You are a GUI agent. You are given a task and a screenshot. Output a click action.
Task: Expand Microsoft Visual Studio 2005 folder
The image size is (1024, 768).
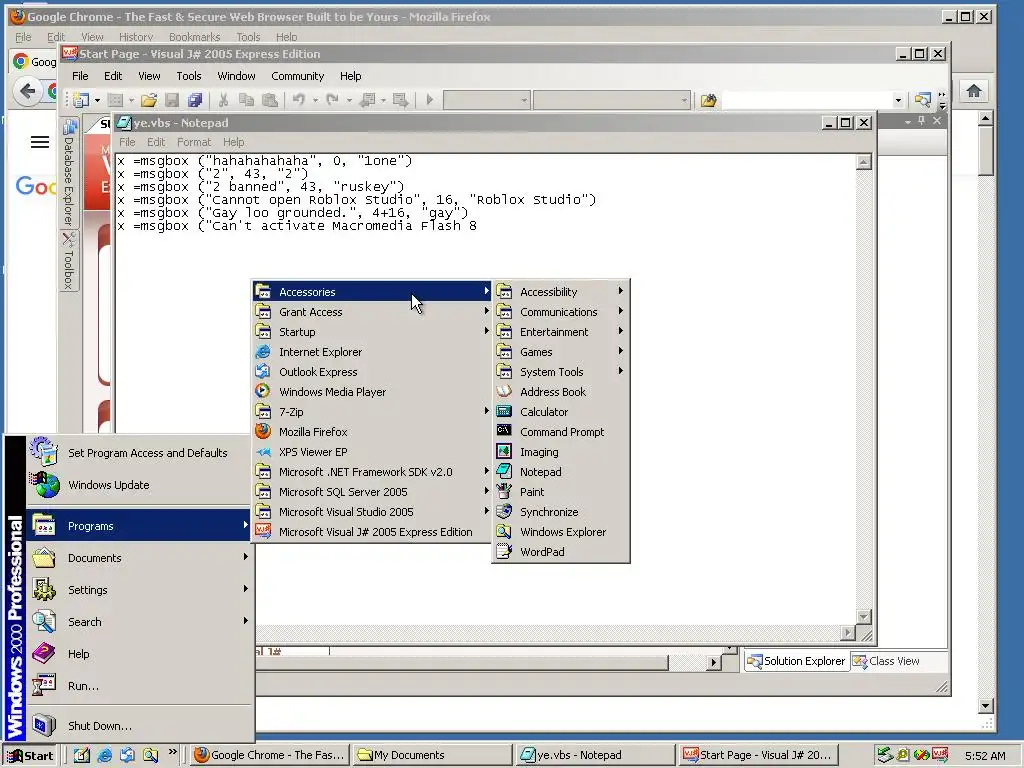pyautogui.click(x=372, y=512)
